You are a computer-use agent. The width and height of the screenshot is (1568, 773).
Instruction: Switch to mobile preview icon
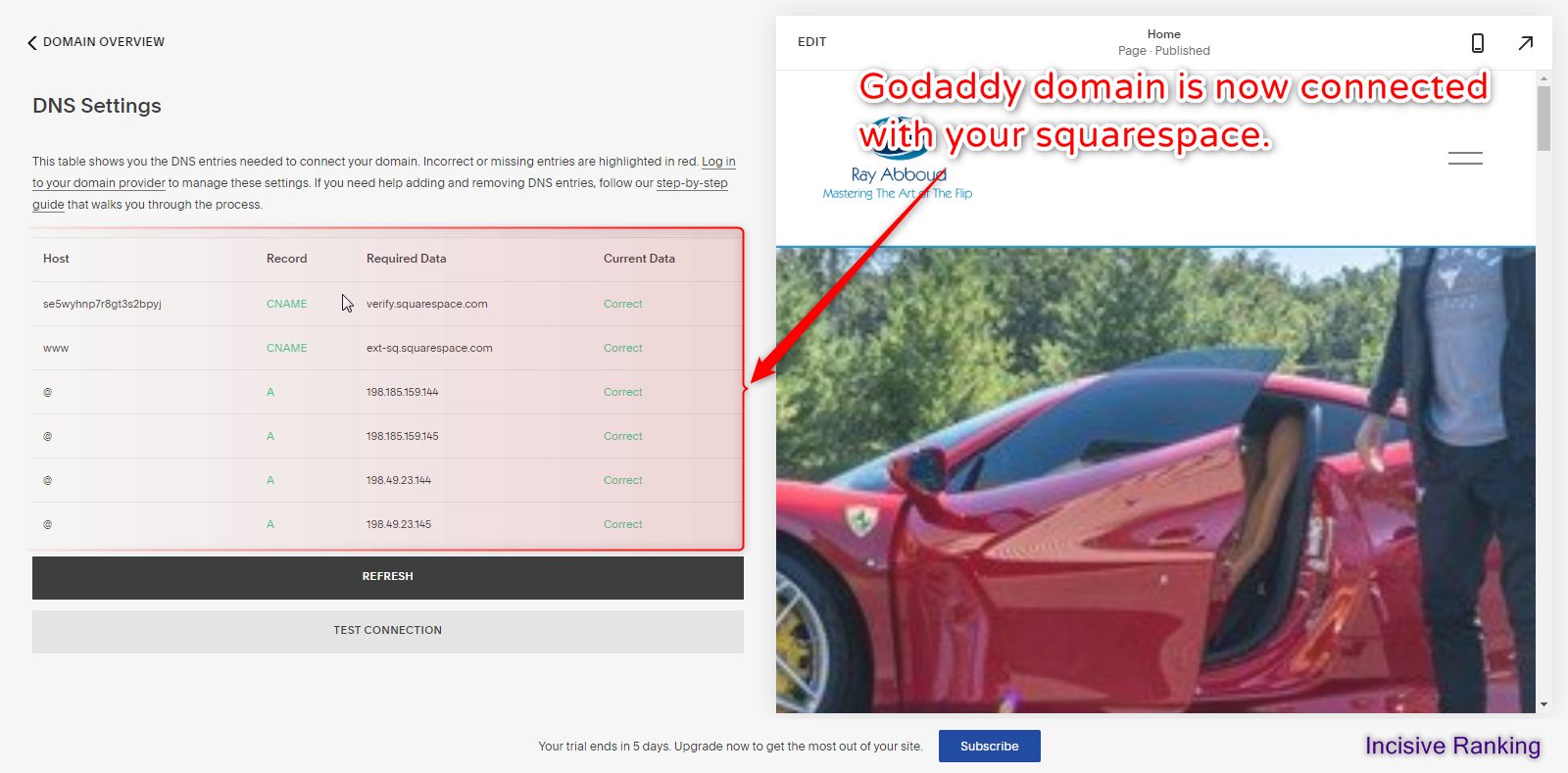(1478, 43)
